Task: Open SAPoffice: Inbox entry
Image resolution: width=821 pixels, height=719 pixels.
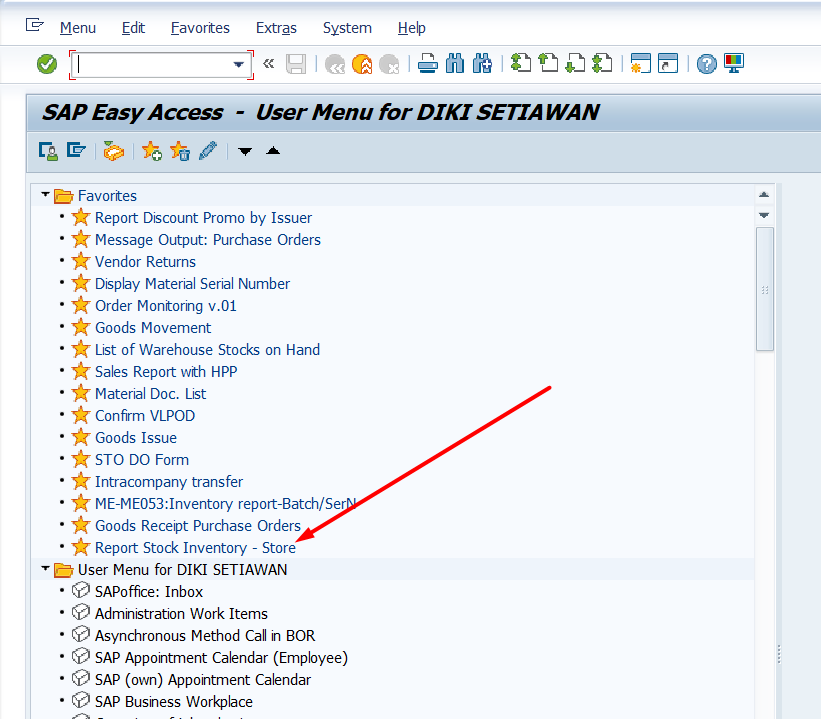Action: [x=148, y=592]
